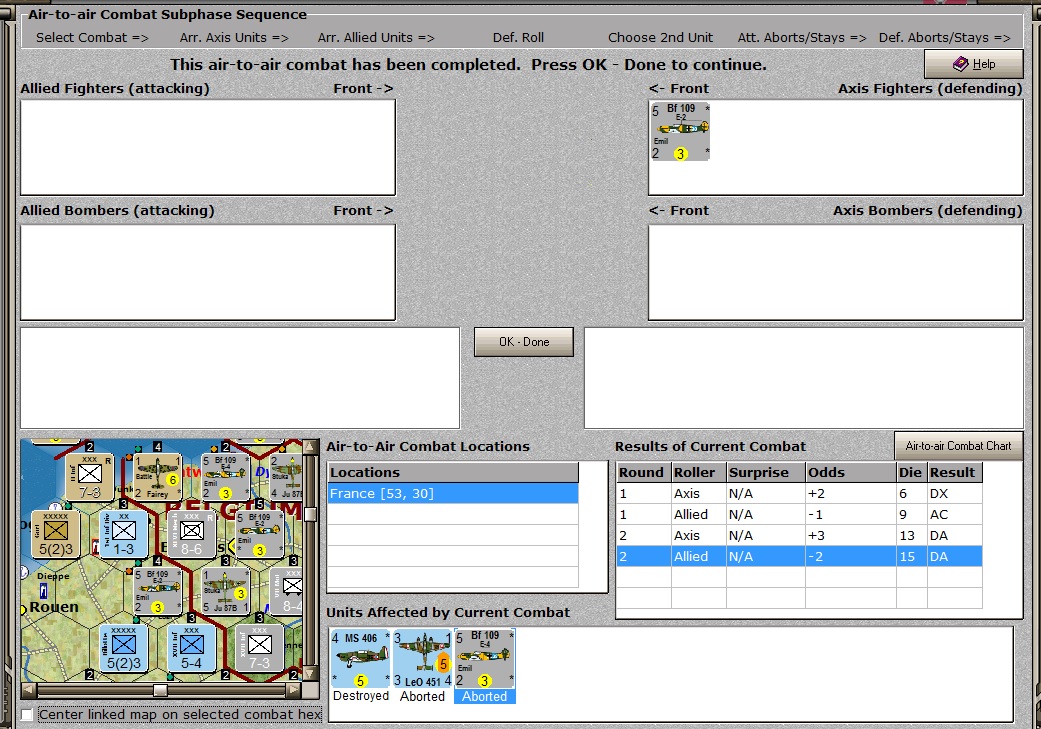The height and width of the screenshot is (729, 1041).
Task: Click the Fairey Battle counter on the map
Action: coord(157,477)
